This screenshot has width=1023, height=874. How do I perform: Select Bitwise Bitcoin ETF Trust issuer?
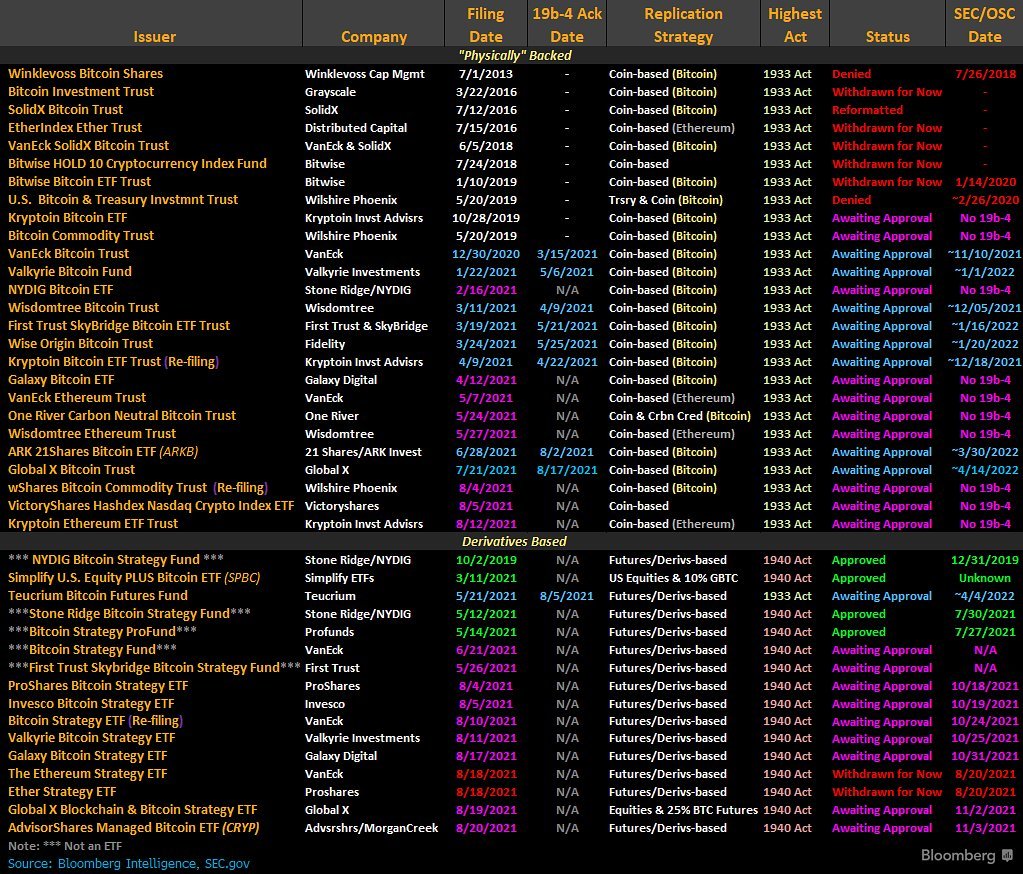coord(79,182)
